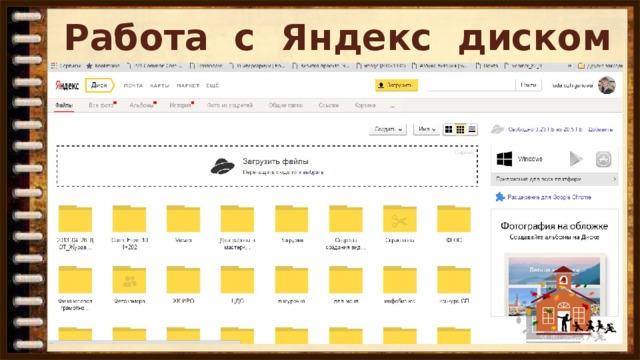Open the Общие папки tab
This screenshot has height=360, width=640.
(285, 105)
